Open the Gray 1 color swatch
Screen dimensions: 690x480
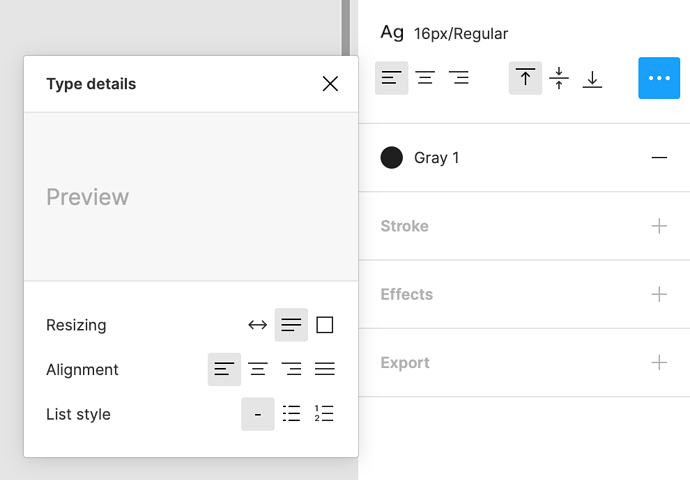392,157
